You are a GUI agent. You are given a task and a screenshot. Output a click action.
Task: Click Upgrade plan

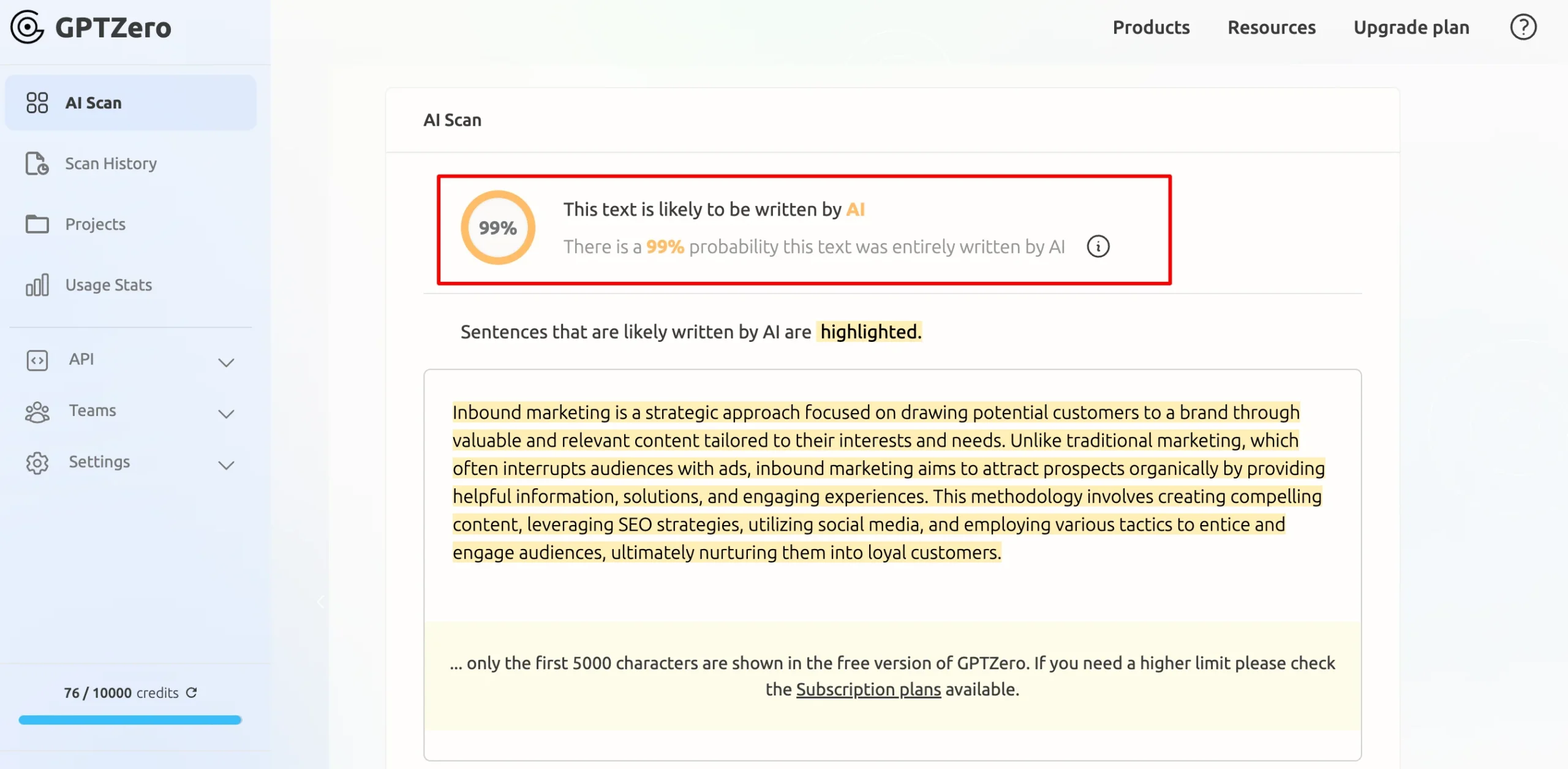pos(1411,27)
